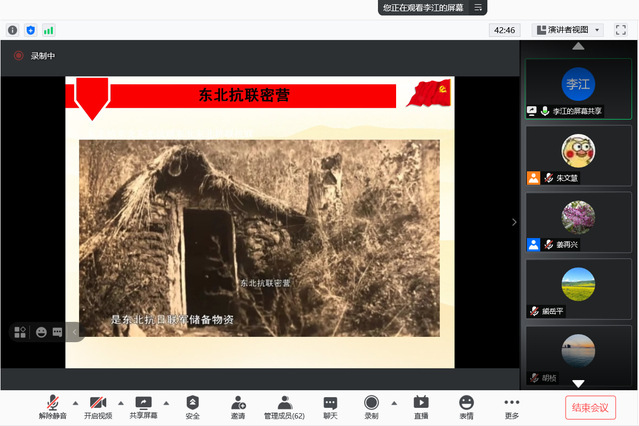This screenshot has width=639, height=426.
Task: Collapse the participant side panel arrow
Action: click(514, 222)
